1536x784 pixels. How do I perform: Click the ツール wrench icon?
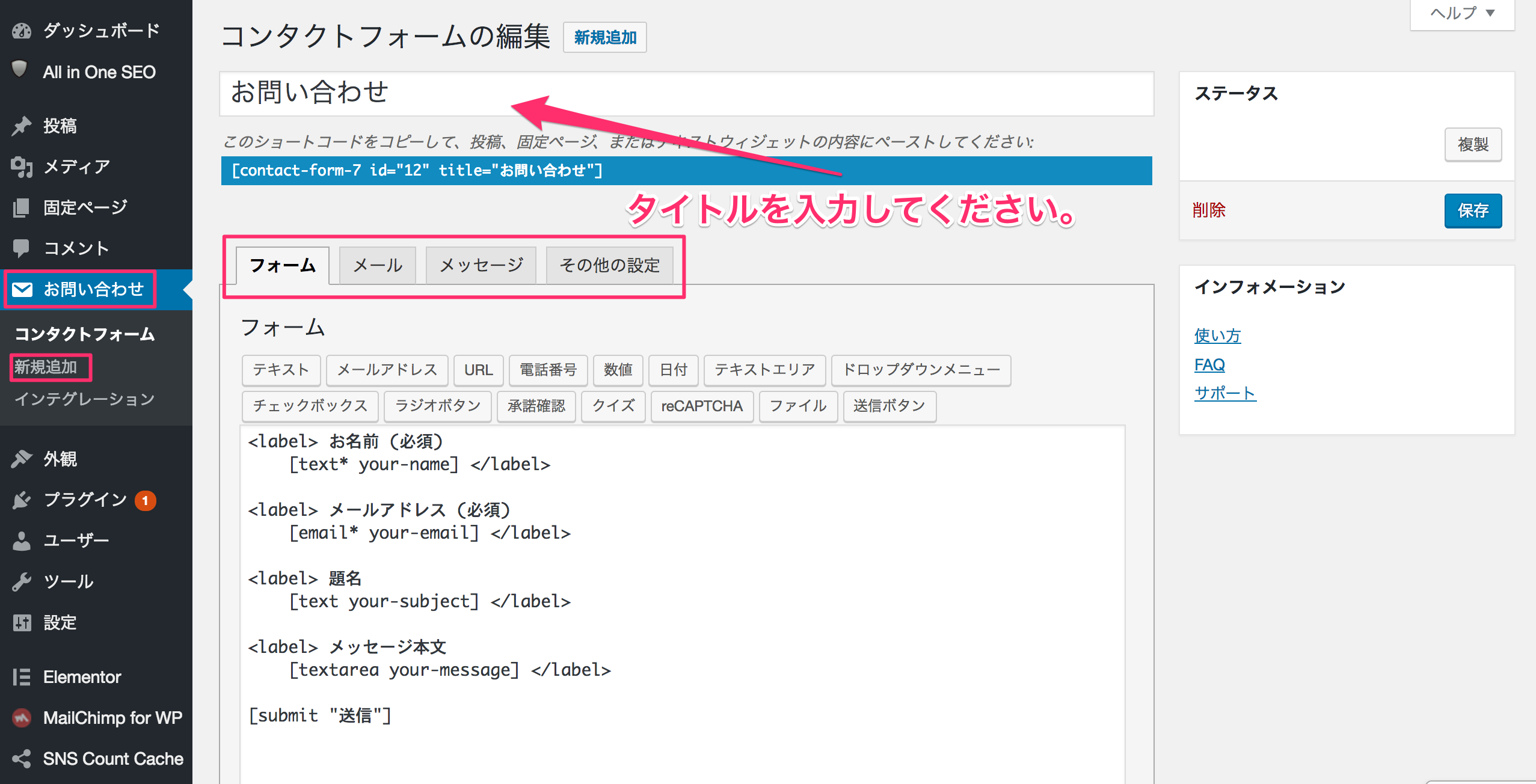[x=22, y=581]
